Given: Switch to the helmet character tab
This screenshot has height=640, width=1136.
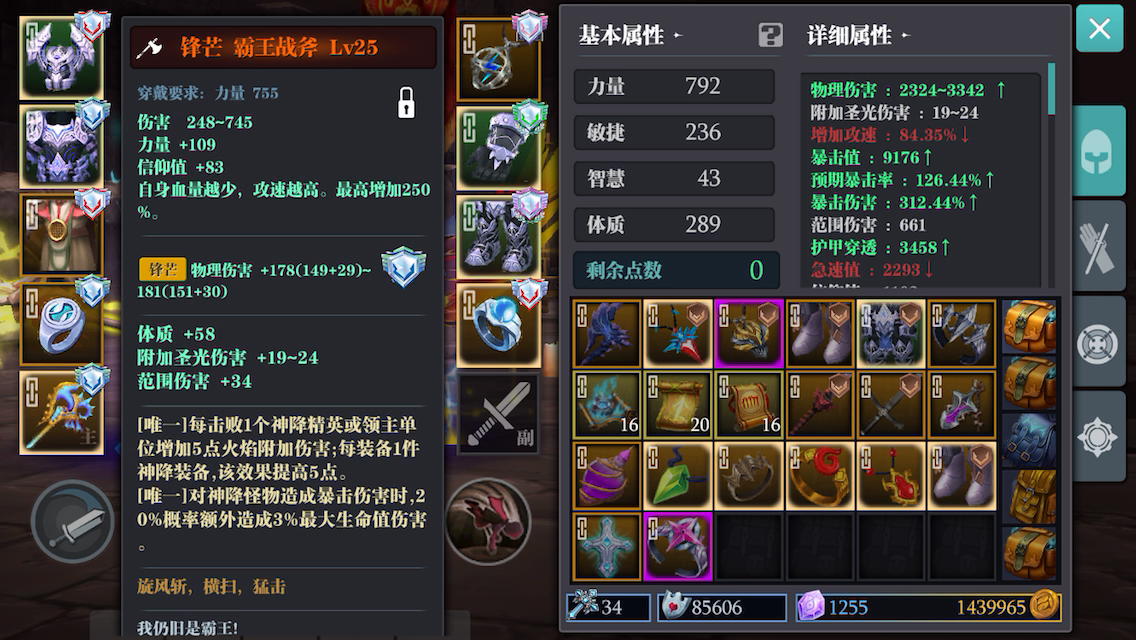Looking at the screenshot, I should 1098,151.
